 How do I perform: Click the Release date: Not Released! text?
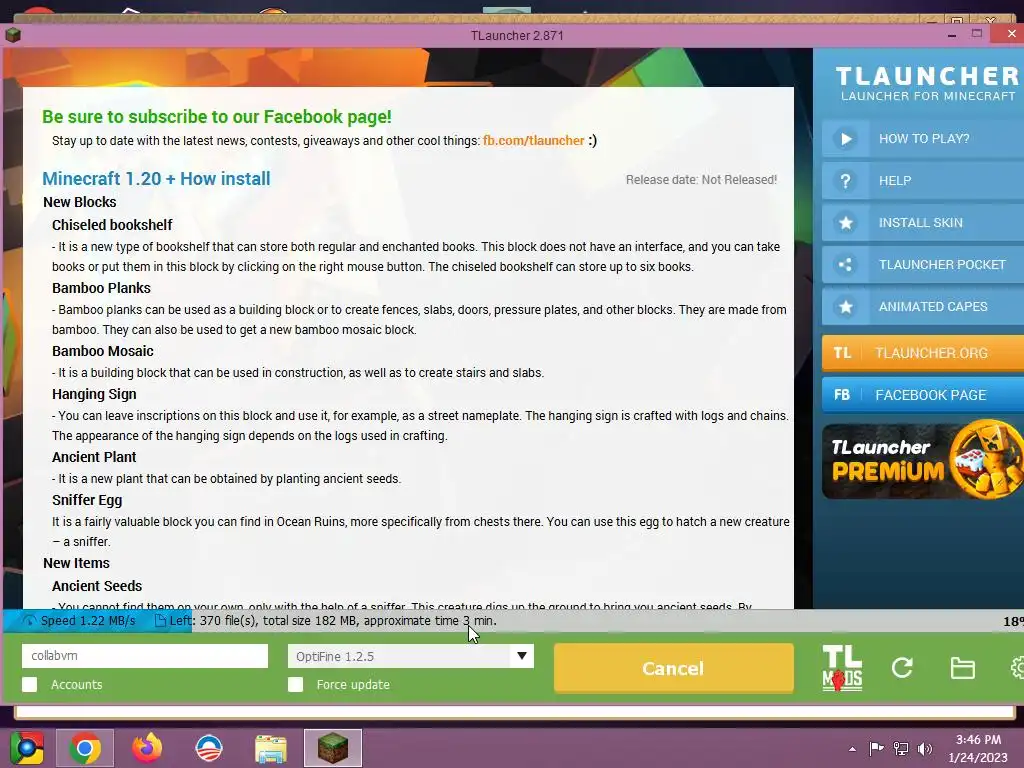click(x=701, y=180)
